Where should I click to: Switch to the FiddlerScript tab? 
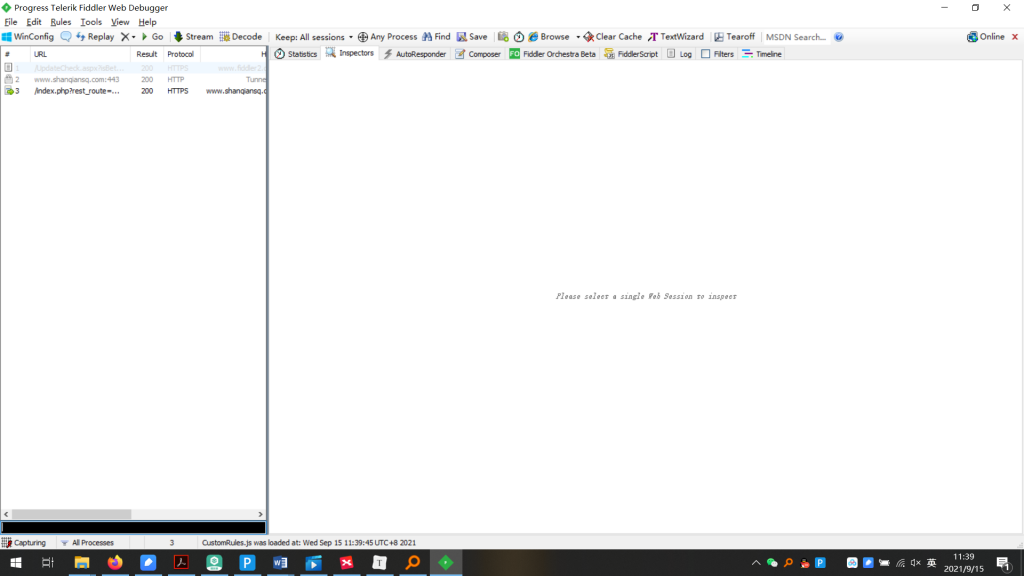click(x=631, y=54)
